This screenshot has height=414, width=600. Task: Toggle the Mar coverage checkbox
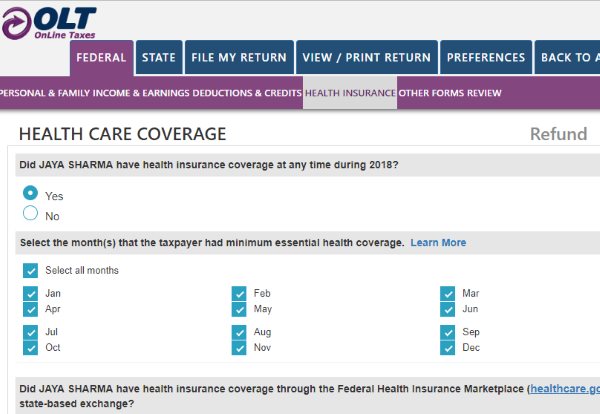coord(448,294)
